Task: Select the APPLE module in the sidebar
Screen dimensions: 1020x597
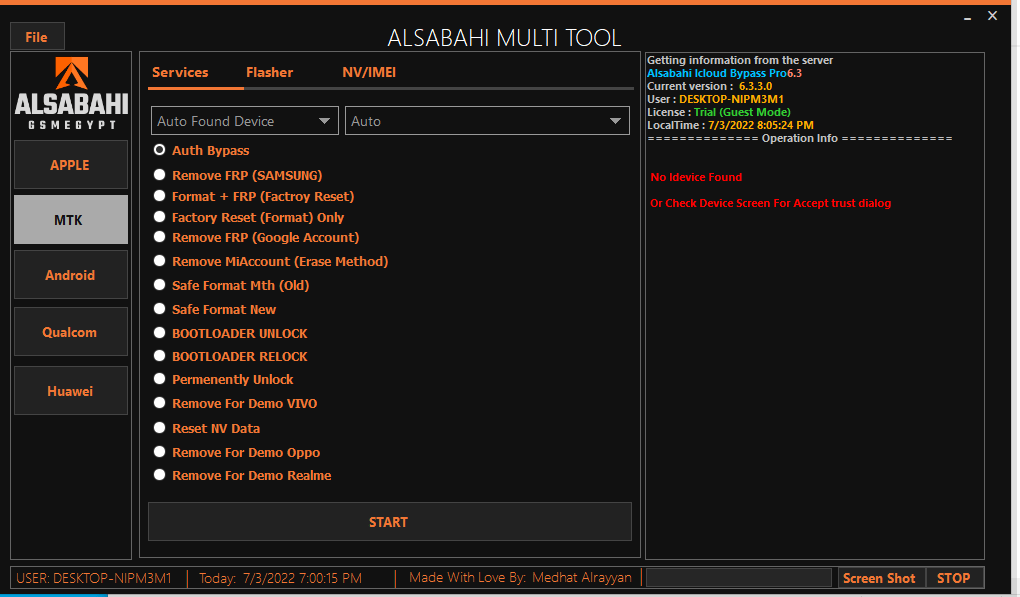Action: [x=70, y=164]
